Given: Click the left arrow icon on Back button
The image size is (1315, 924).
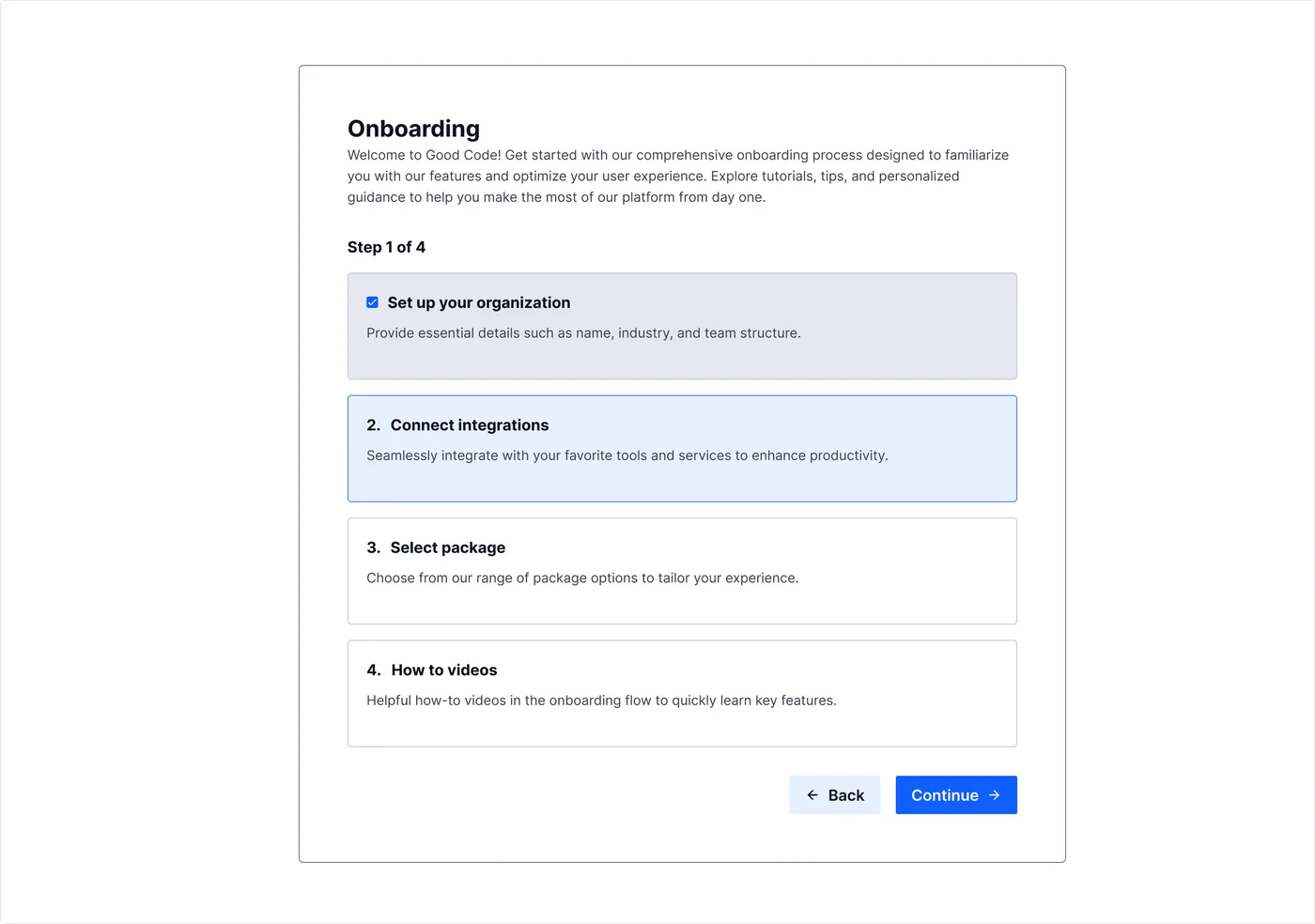Looking at the screenshot, I should (x=812, y=795).
